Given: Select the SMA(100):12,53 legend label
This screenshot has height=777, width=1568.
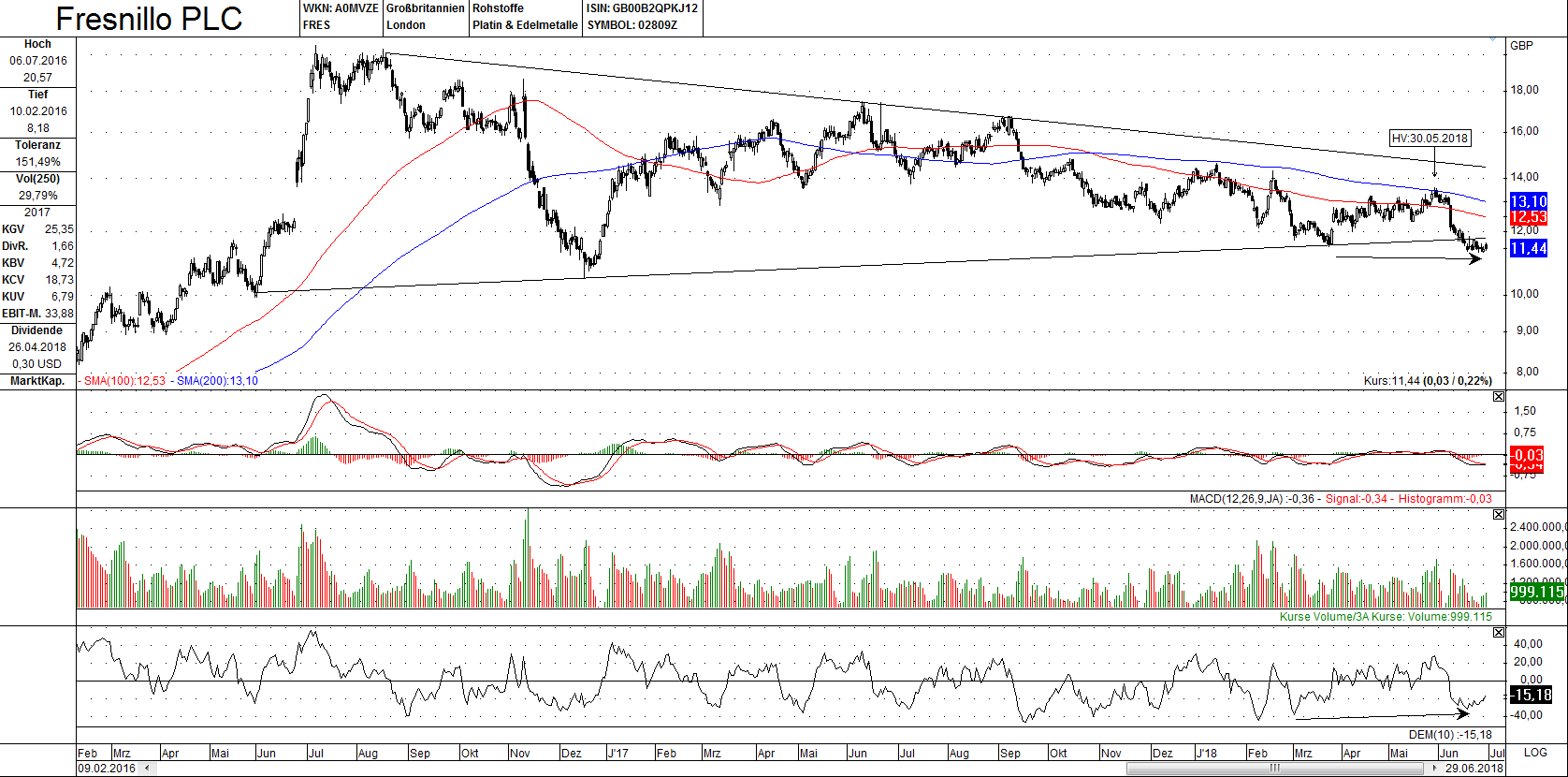Looking at the screenshot, I should (x=123, y=381).
